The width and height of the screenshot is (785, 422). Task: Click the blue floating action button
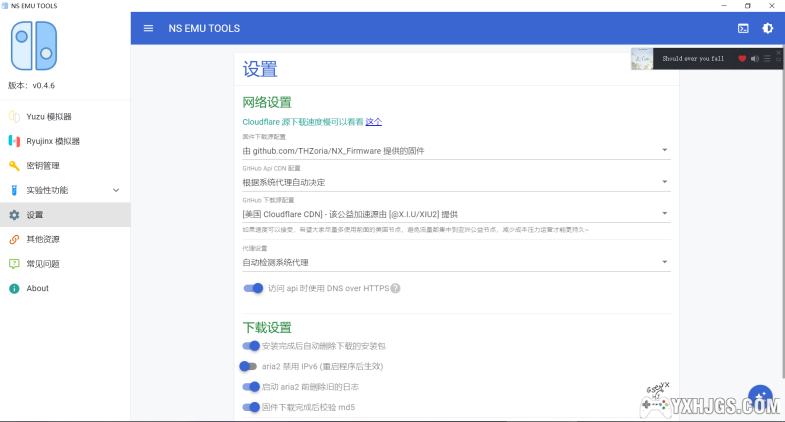point(760,397)
